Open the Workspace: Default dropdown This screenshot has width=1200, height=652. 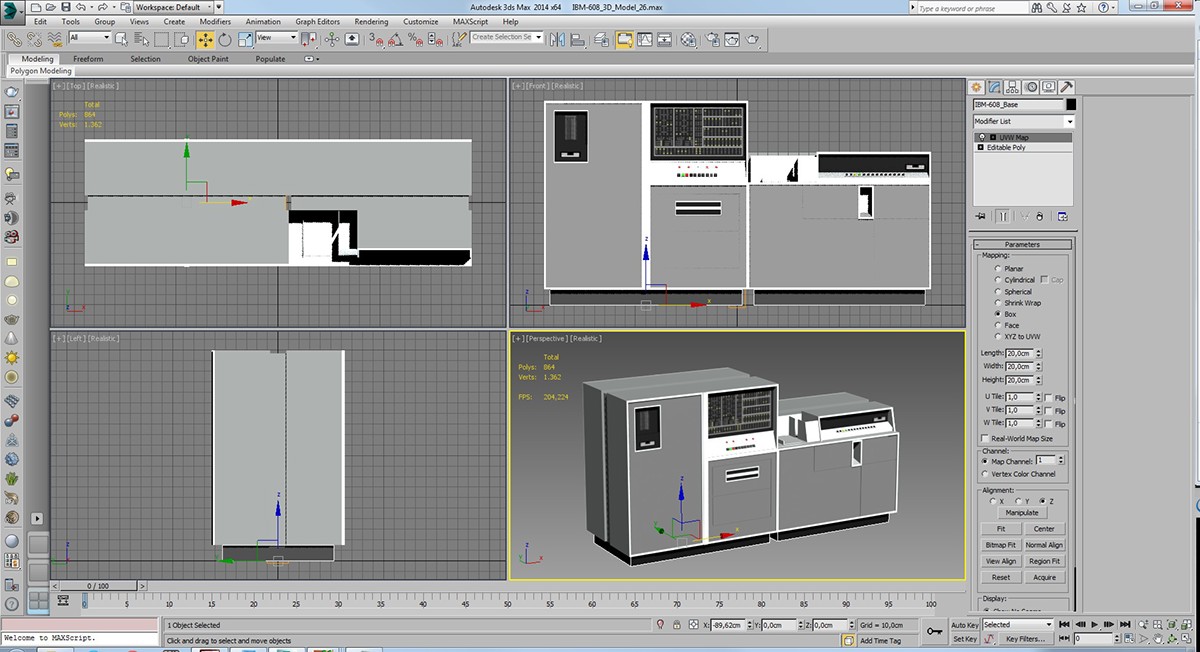click(x=172, y=7)
